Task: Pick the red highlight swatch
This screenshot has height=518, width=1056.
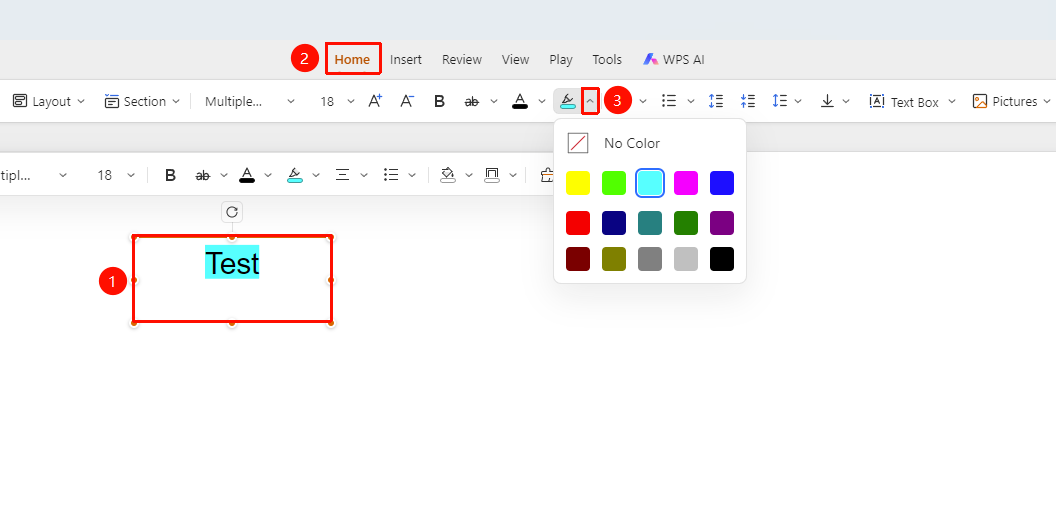Action: tap(578, 223)
